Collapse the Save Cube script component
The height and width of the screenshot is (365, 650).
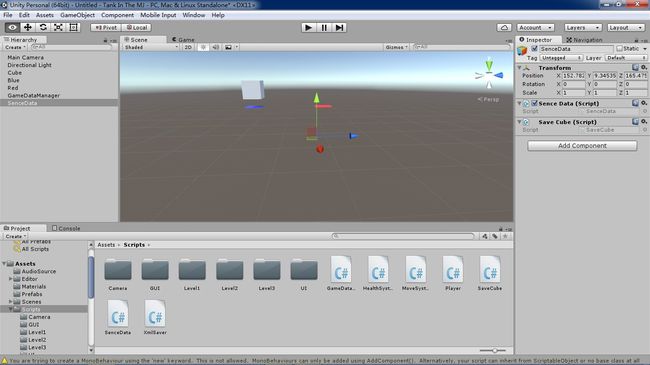point(519,122)
